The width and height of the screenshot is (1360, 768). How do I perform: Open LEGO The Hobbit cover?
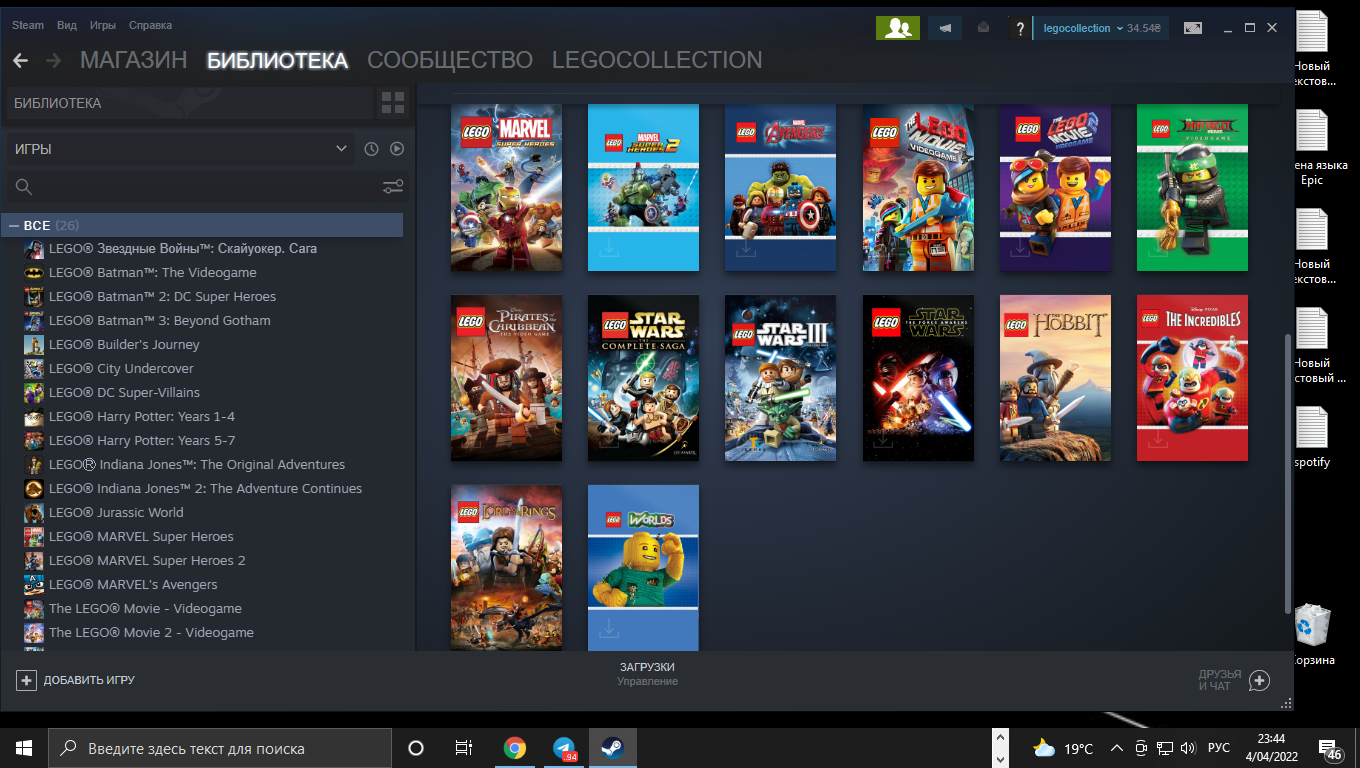coord(1055,378)
